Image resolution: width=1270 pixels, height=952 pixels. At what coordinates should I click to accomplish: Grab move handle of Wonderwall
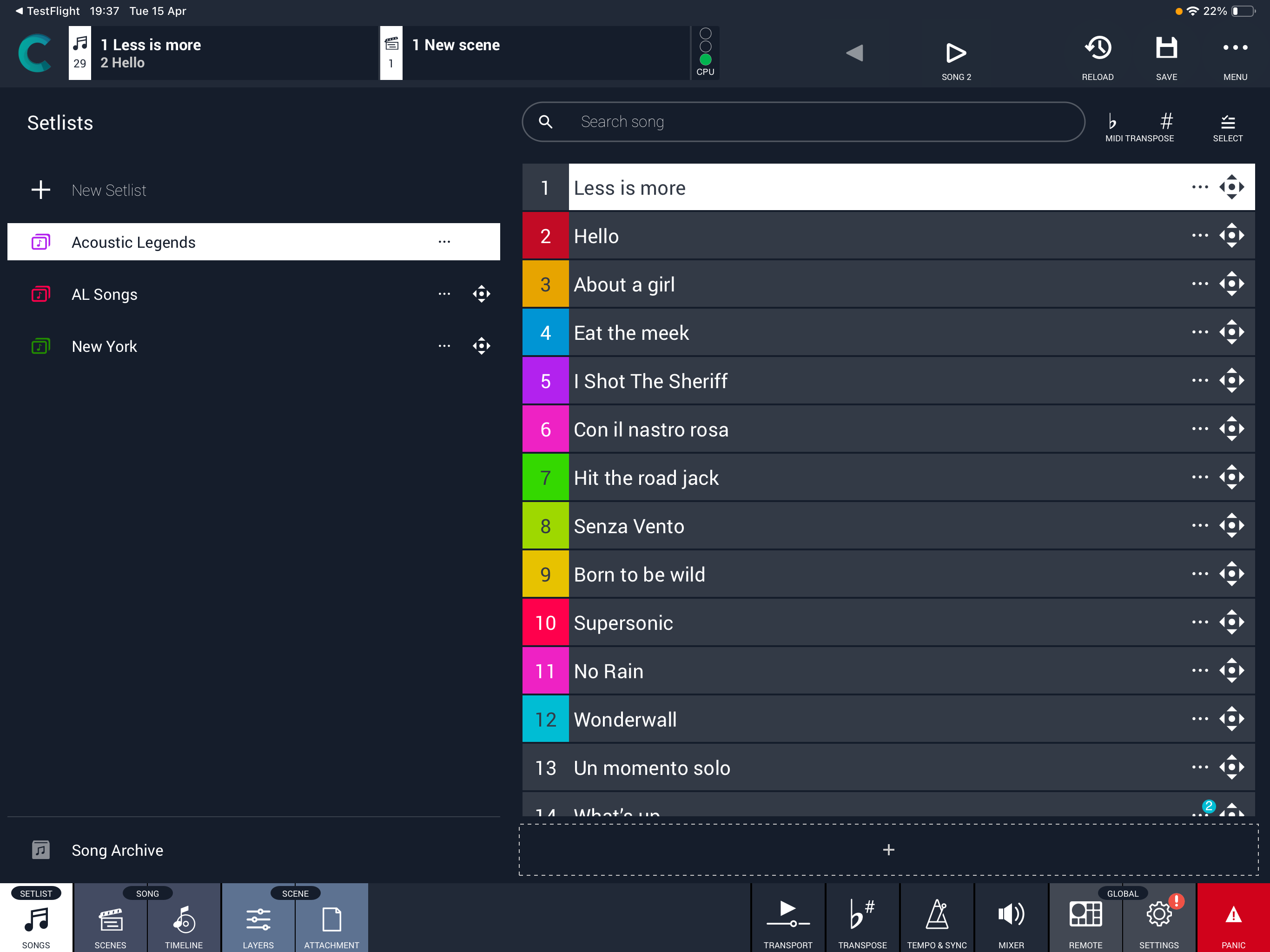coord(1231,719)
